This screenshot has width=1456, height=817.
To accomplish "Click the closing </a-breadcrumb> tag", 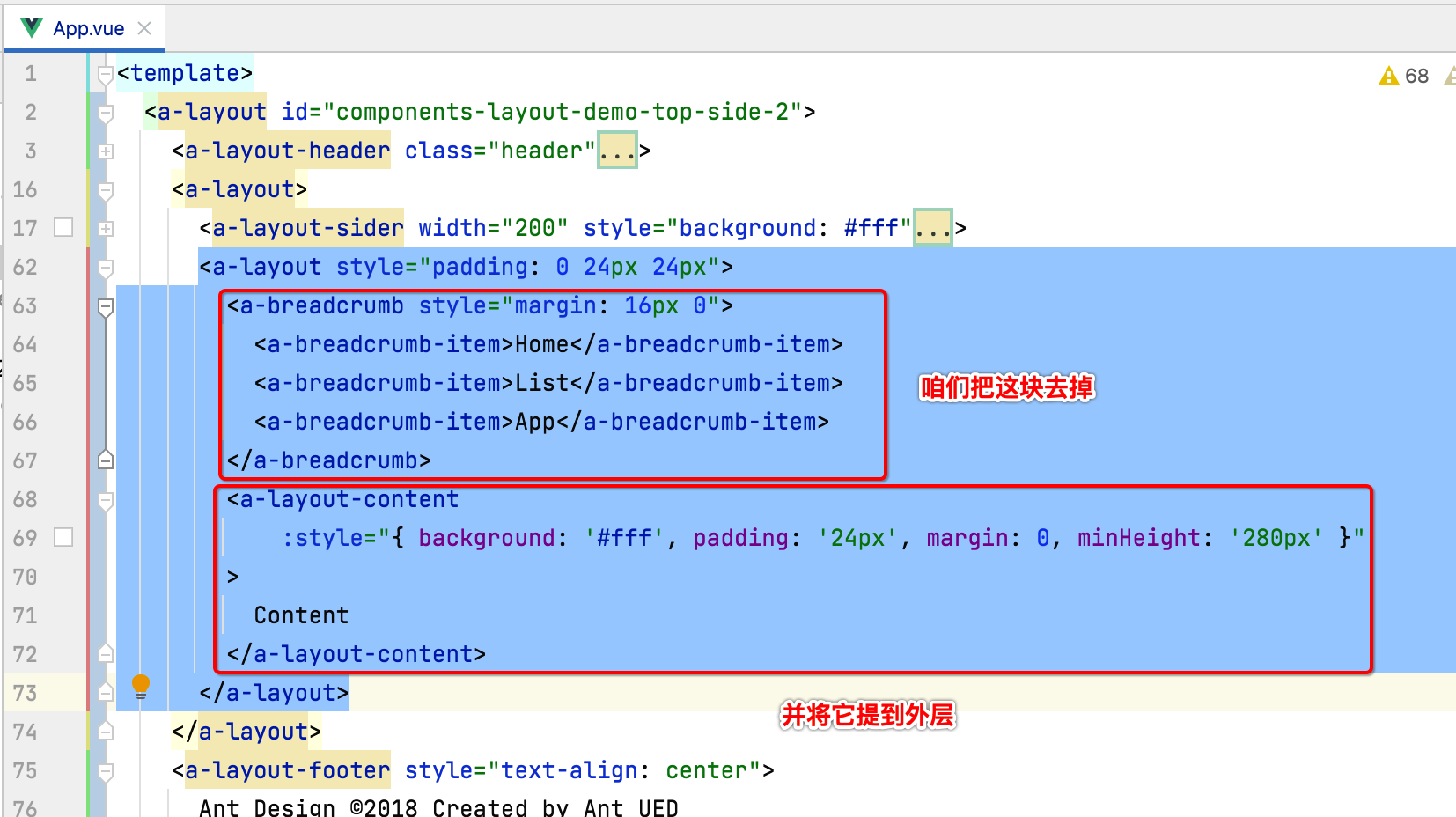I will (x=328, y=460).
